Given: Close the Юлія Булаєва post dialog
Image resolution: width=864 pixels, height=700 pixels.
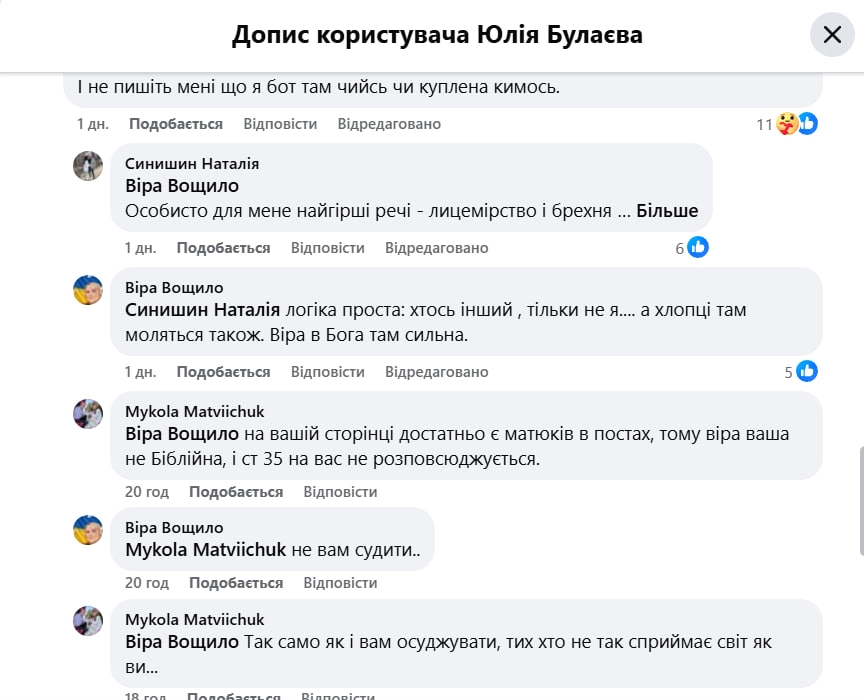Looking at the screenshot, I should pos(832,35).
